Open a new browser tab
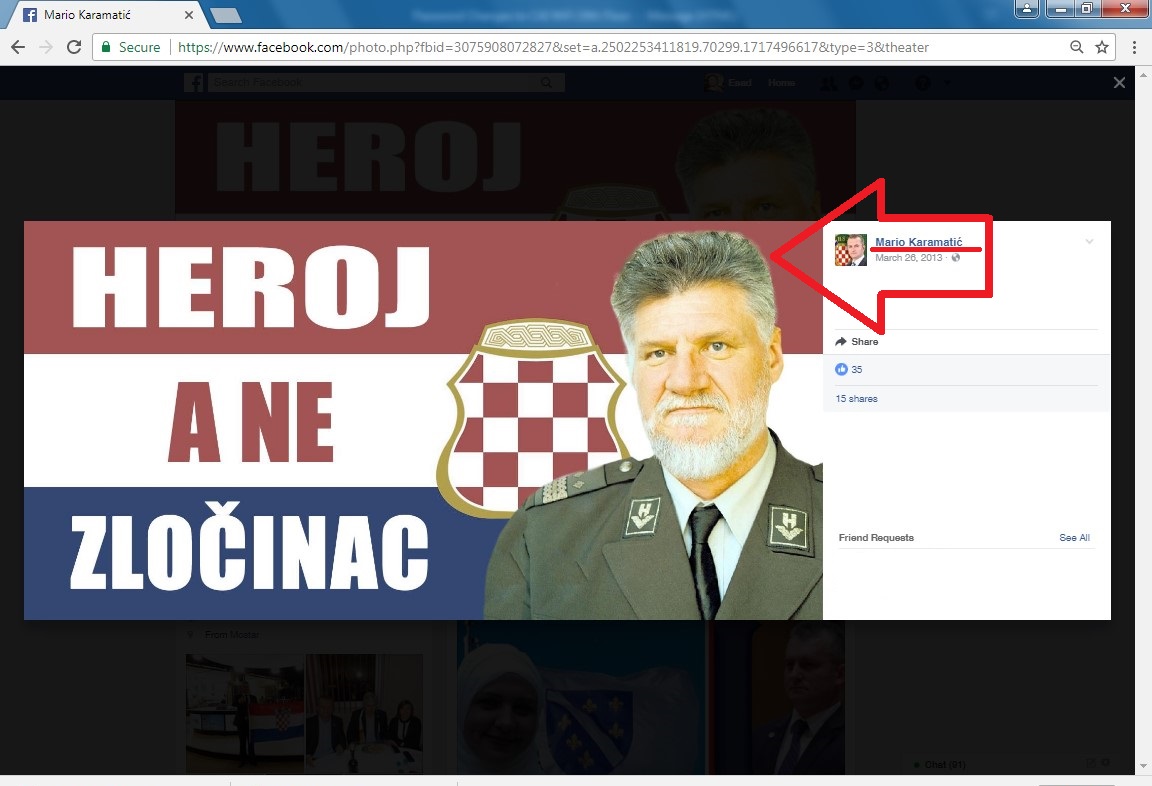This screenshot has height=786, width=1152. (225, 15)
